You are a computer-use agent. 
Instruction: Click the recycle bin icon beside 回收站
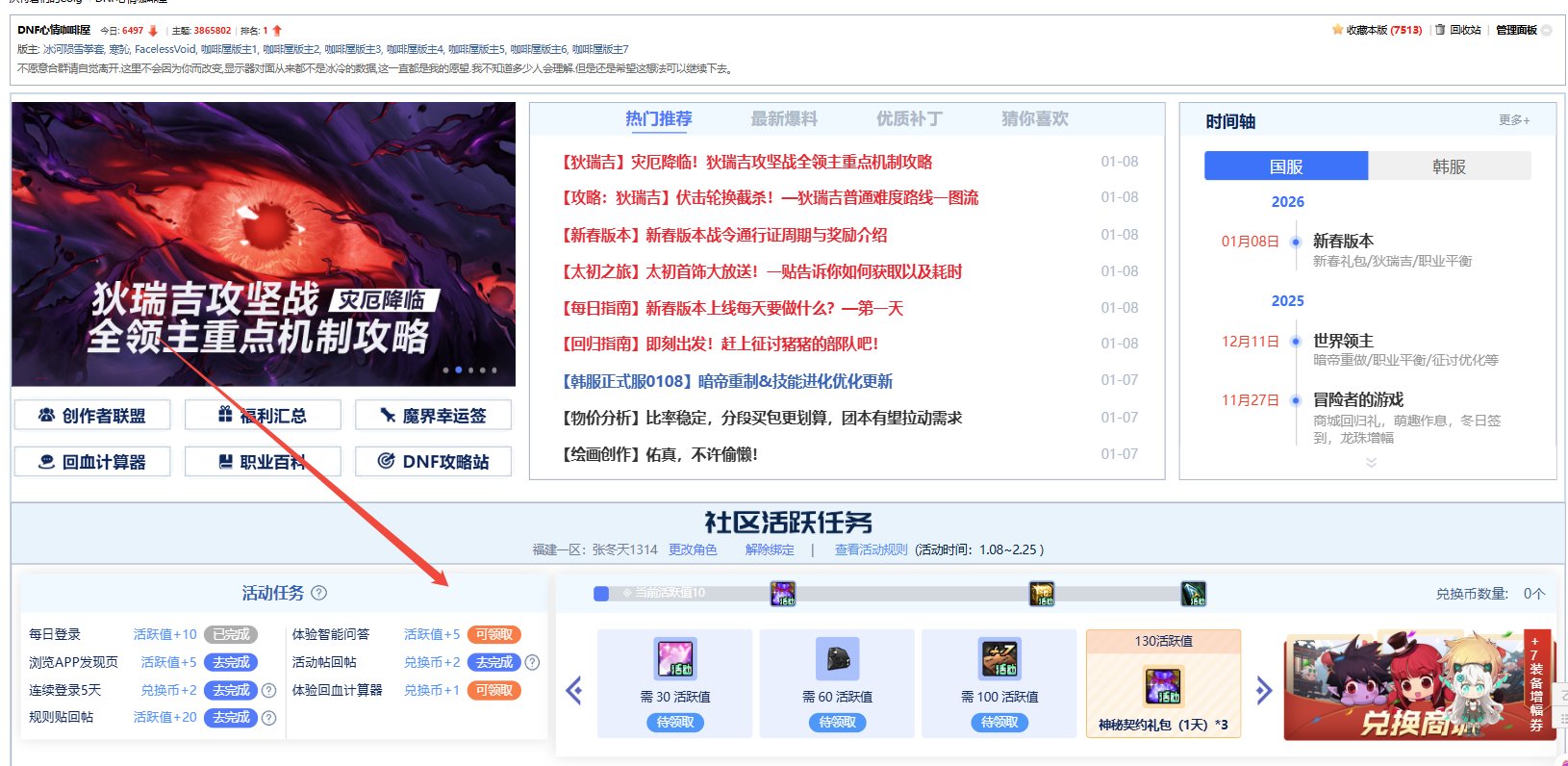click(1440, 30)
